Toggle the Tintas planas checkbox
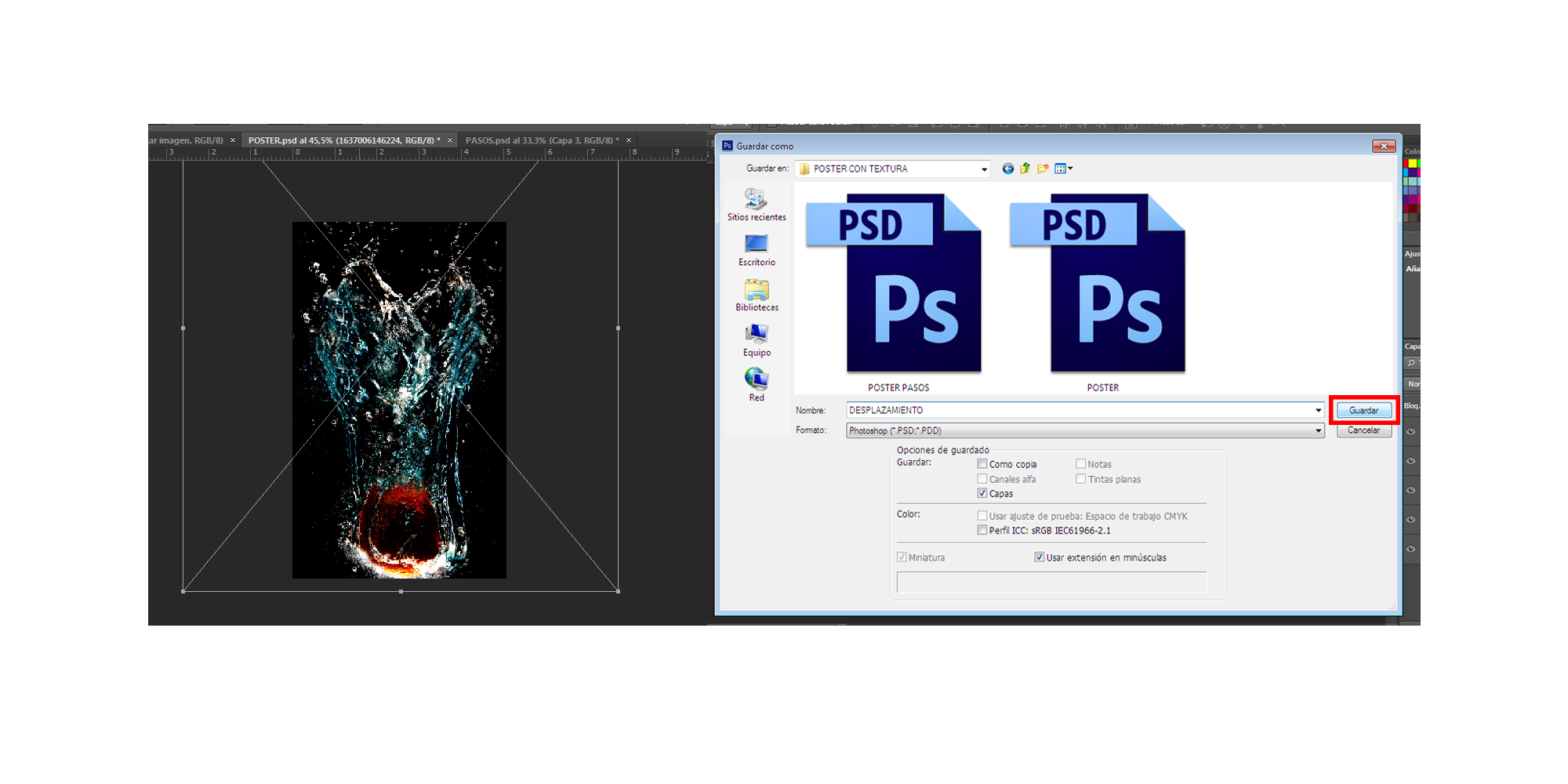Screen dimensions: 1568x784 (1080, 479)
